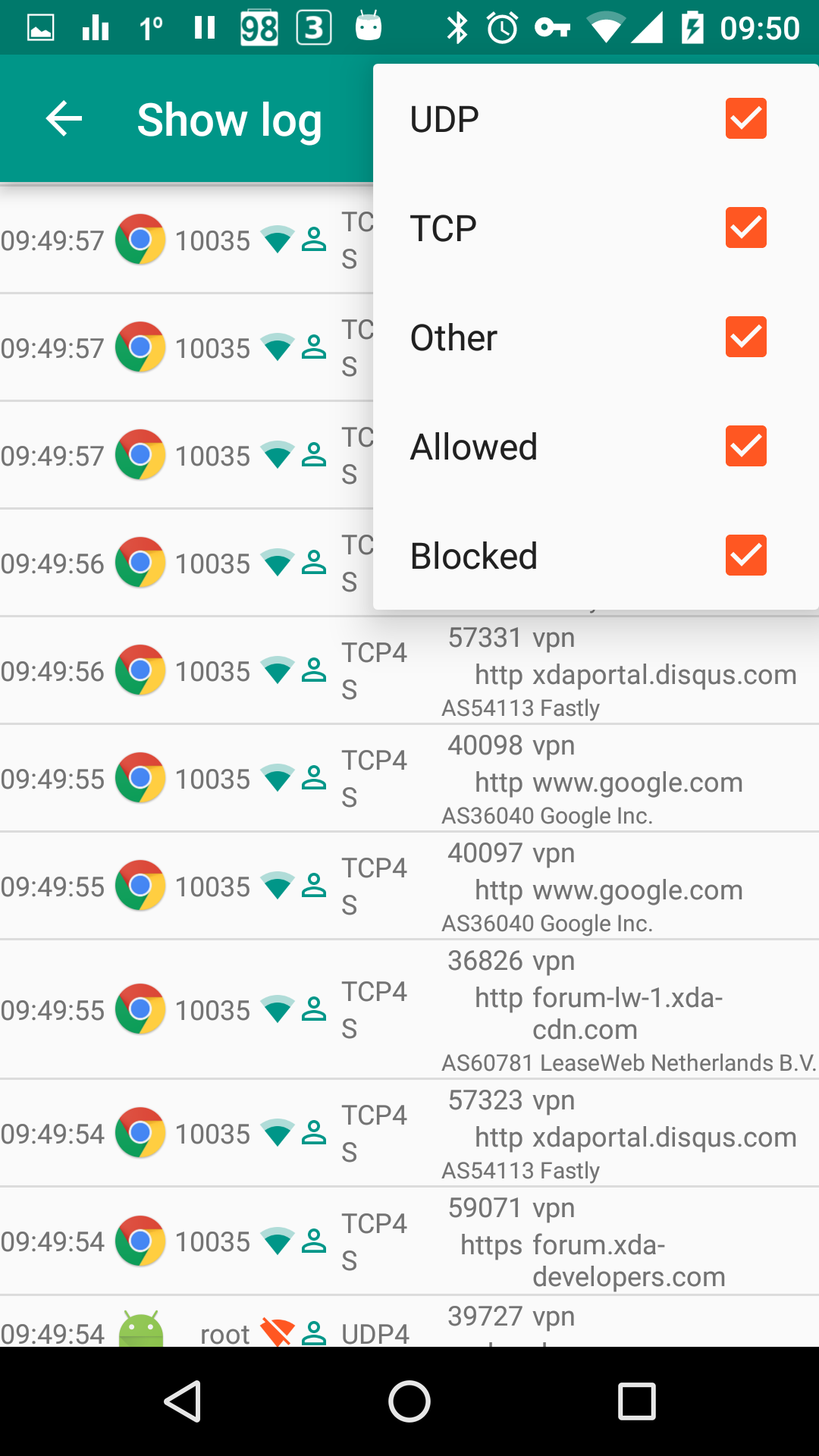Image resolution: width=819 pixels, height=1456 pixels.
Task: Tap blocked wifi icon in root row
Action: pos(278,1332)
